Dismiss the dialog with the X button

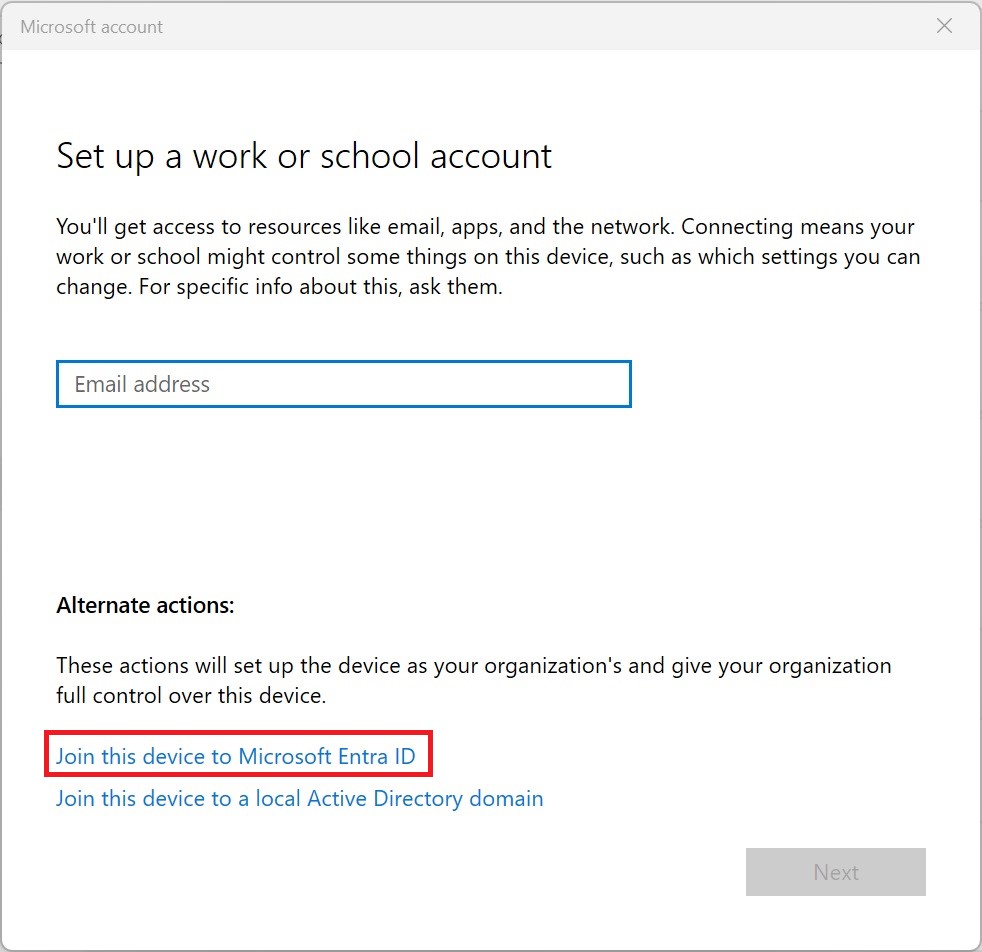pyautogui.click(x=943, y=26)
